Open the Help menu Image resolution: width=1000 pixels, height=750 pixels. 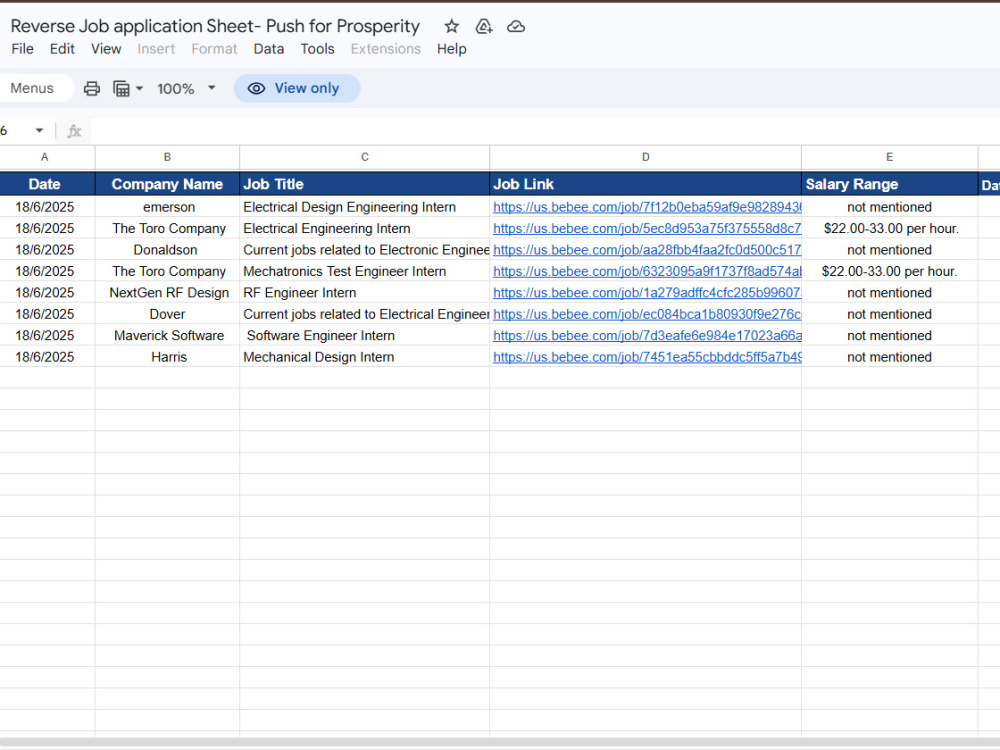tap(452, 49)
